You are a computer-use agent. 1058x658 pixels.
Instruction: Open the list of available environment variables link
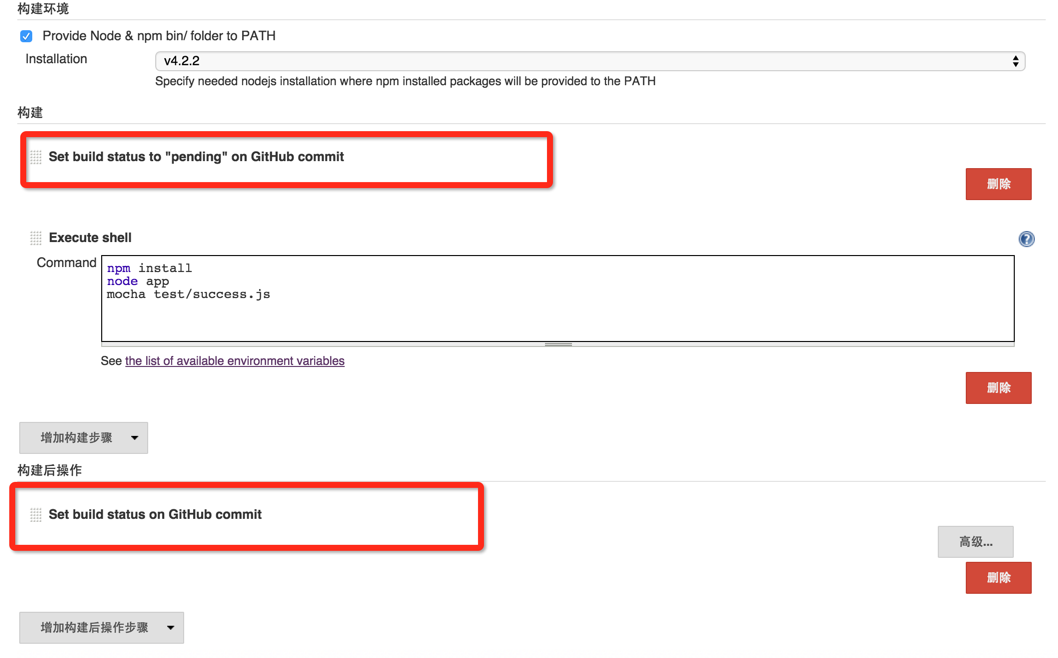(x=235, y=361)
